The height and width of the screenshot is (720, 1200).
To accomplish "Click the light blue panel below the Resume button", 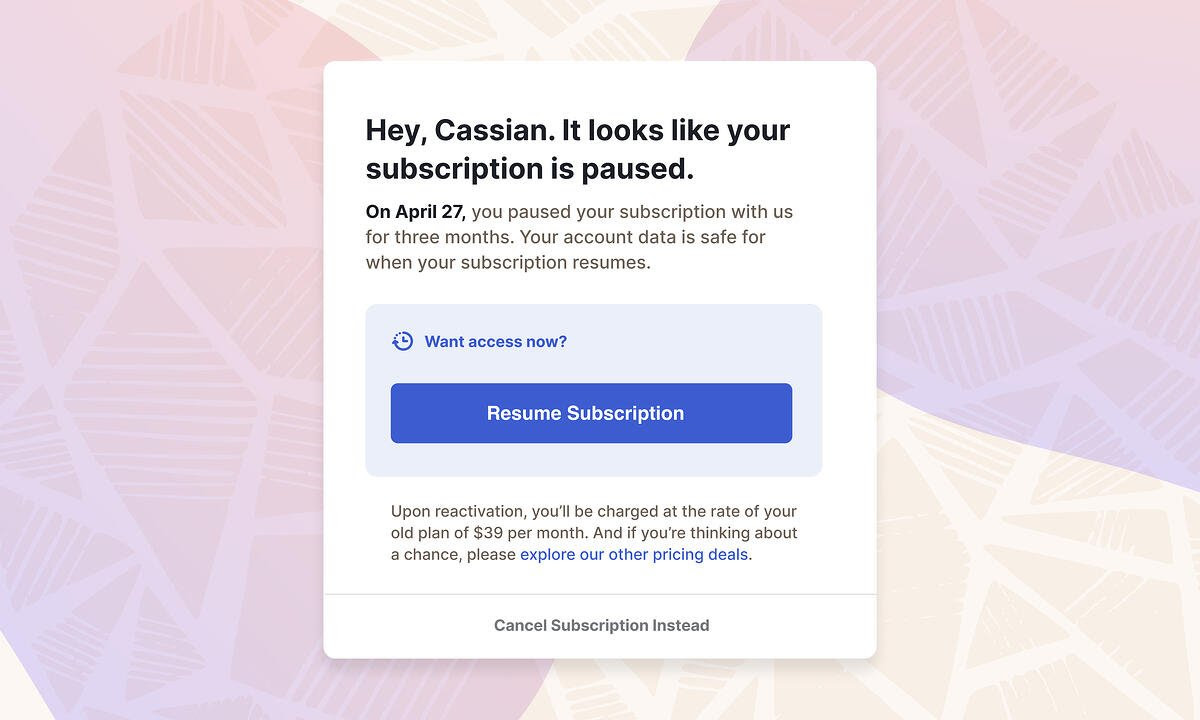I will [x=593, y=460].
